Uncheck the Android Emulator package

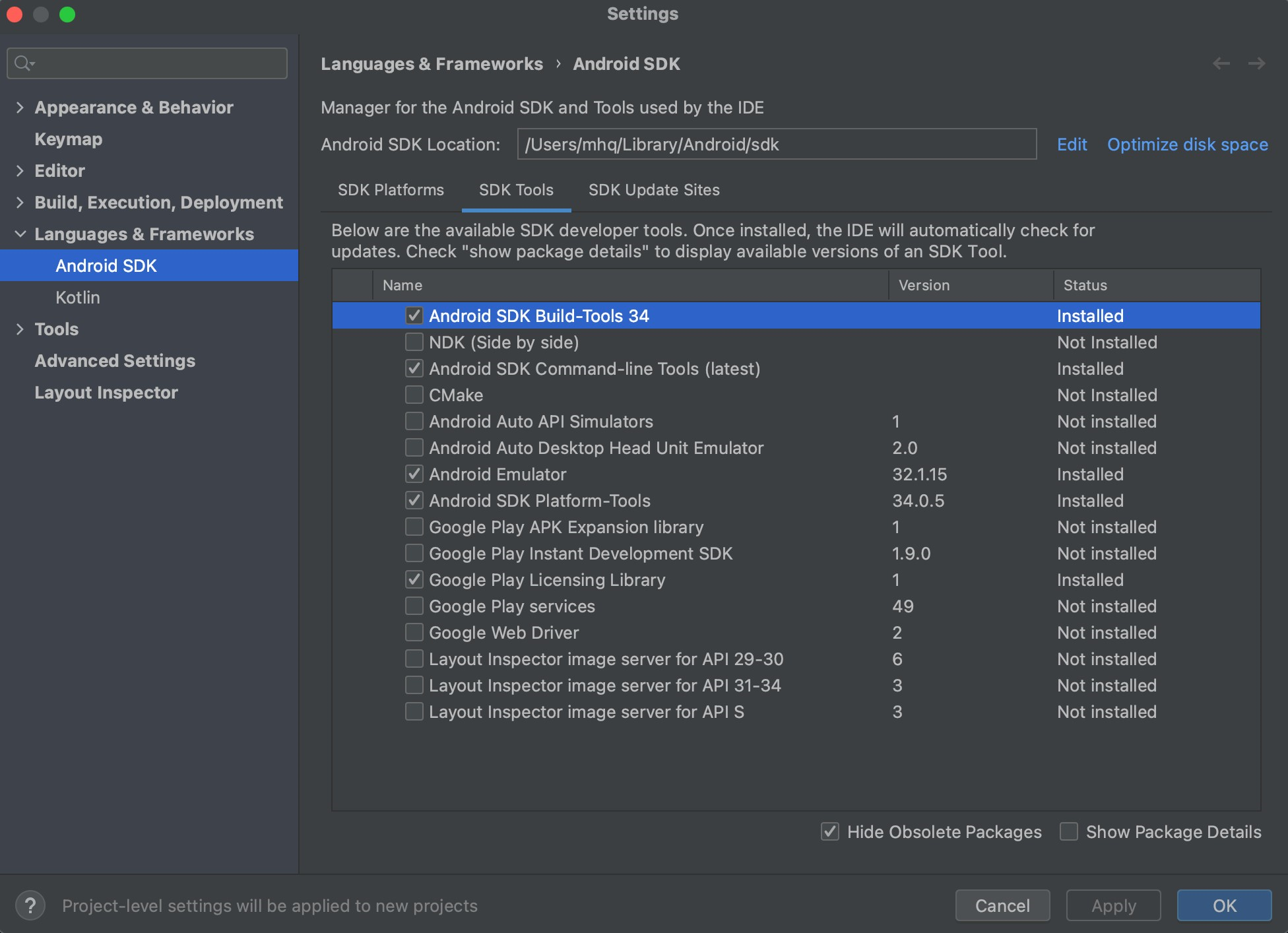click(414, 474)
